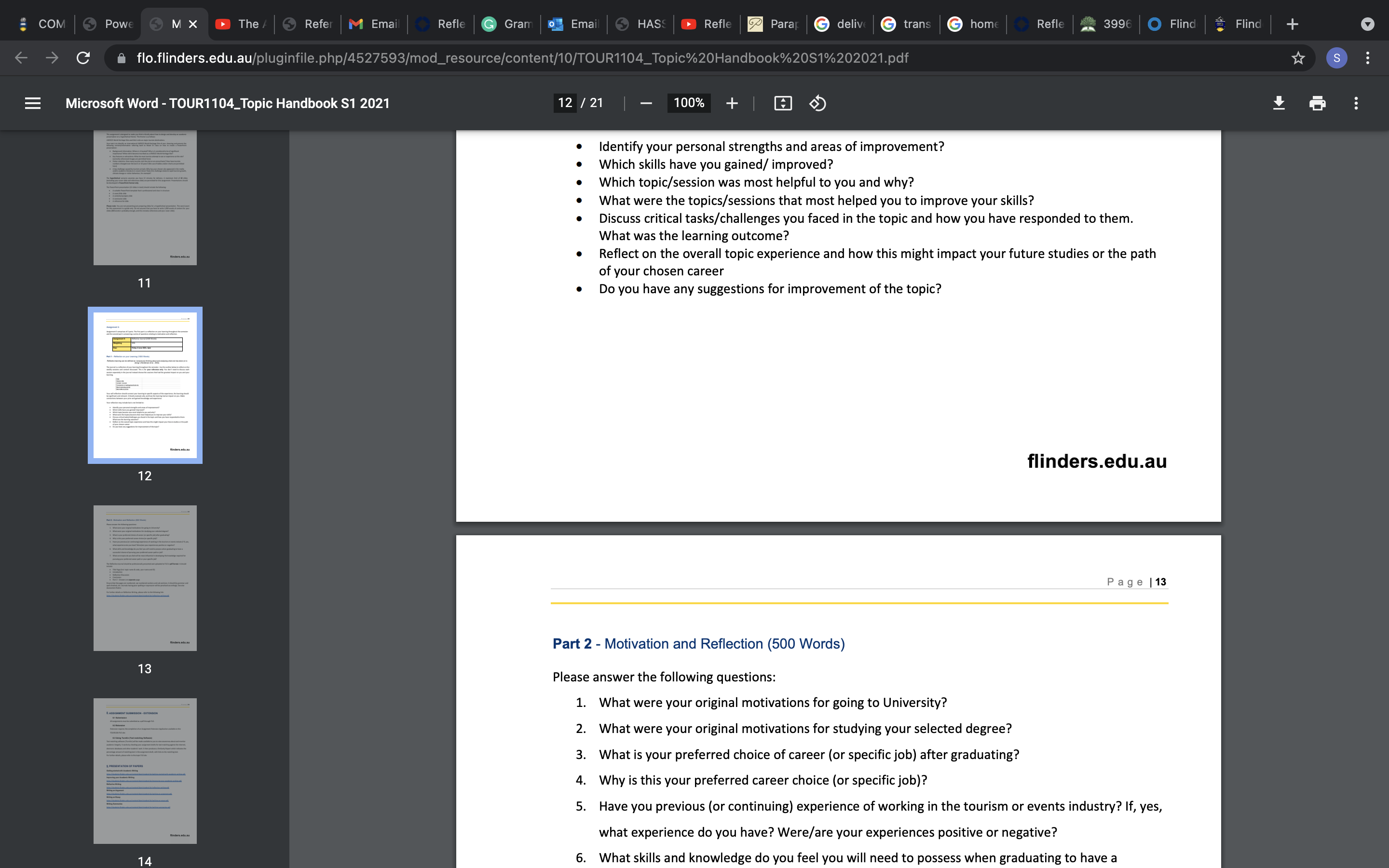
Task: Rotate the document counterclockwise
Action: point(818,103)
